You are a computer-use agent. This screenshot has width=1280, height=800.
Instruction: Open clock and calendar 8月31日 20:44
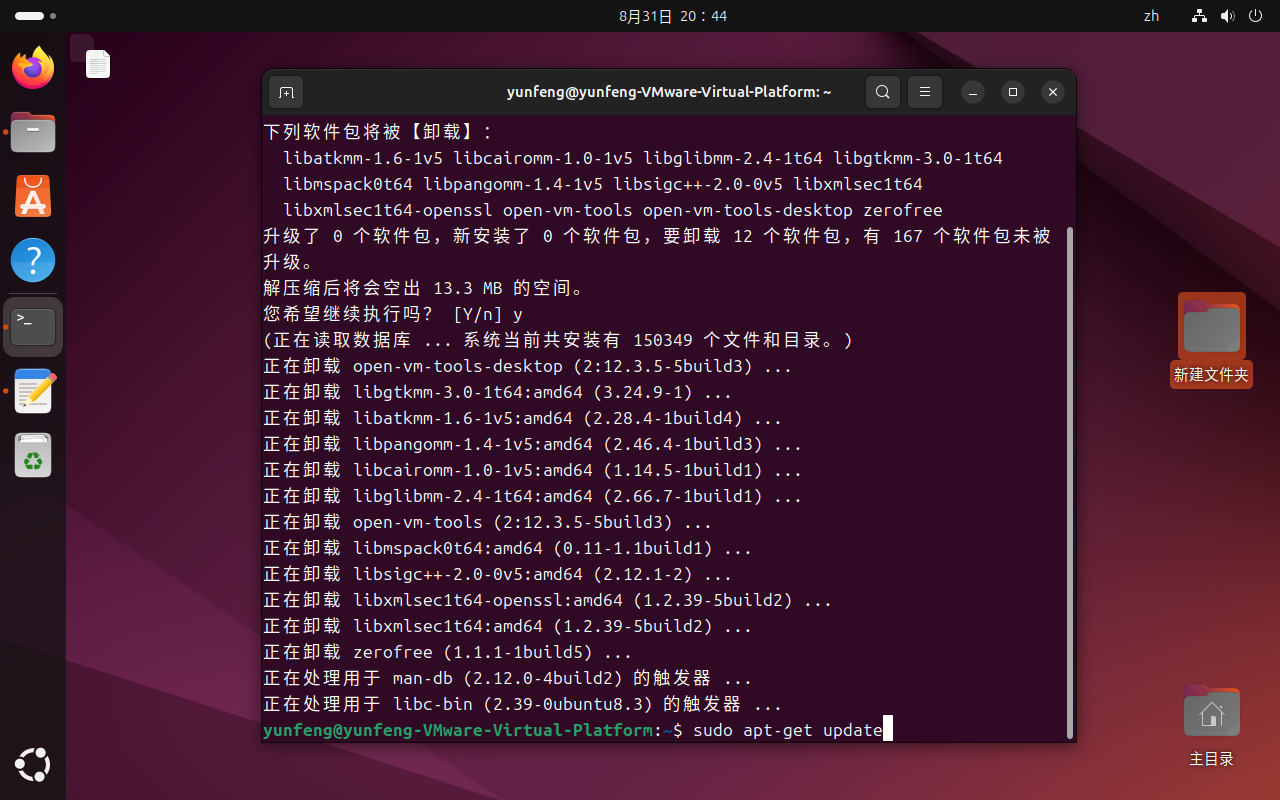click(x=673, y=16)
